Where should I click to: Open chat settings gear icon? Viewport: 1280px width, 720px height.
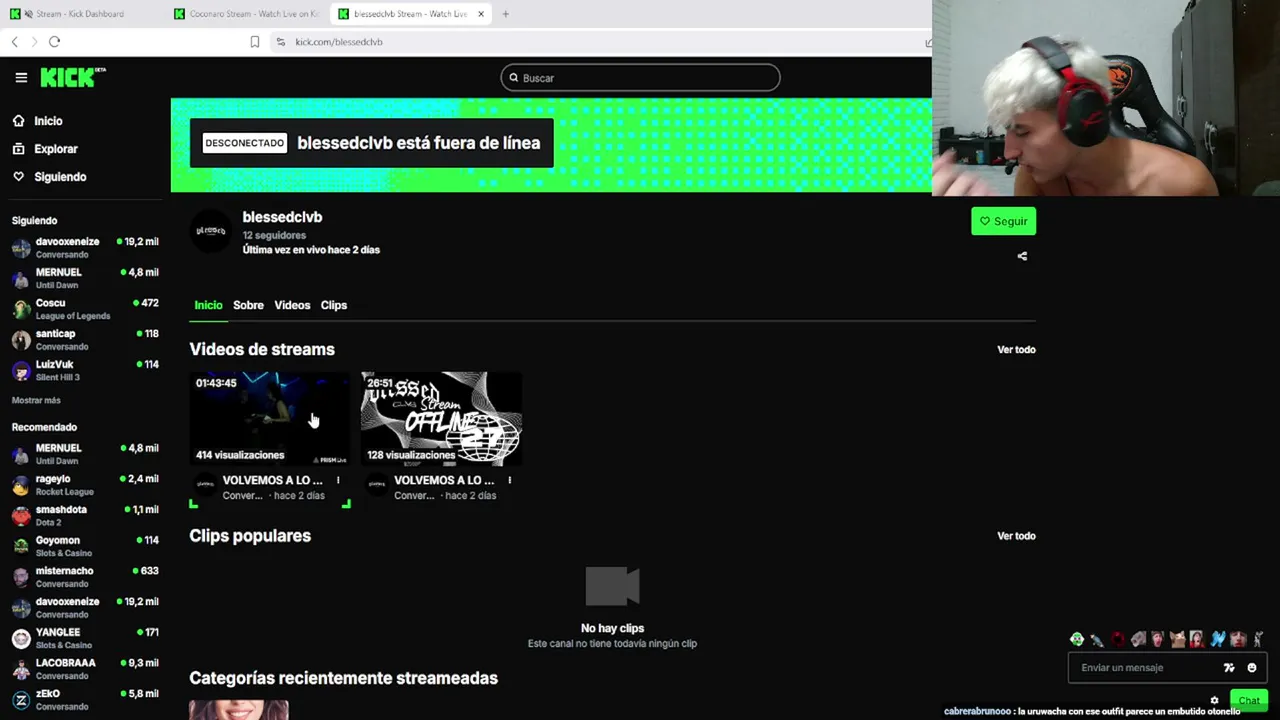(1215, 701)
